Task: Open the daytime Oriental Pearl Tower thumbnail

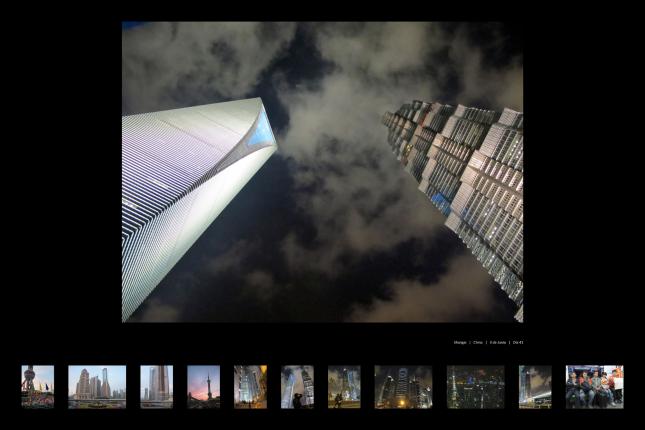Action: (37, 386)
